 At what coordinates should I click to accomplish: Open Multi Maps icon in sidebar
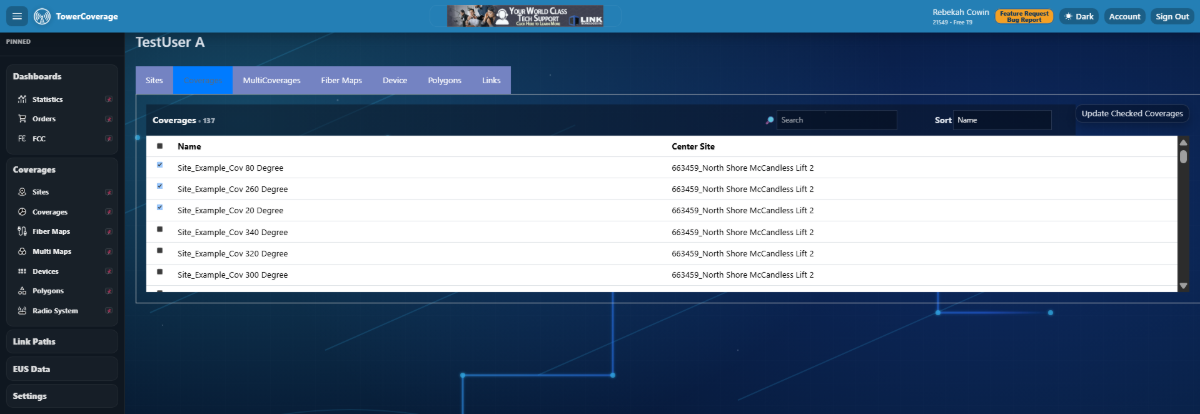pyautogui.click(x=22, y=251)
